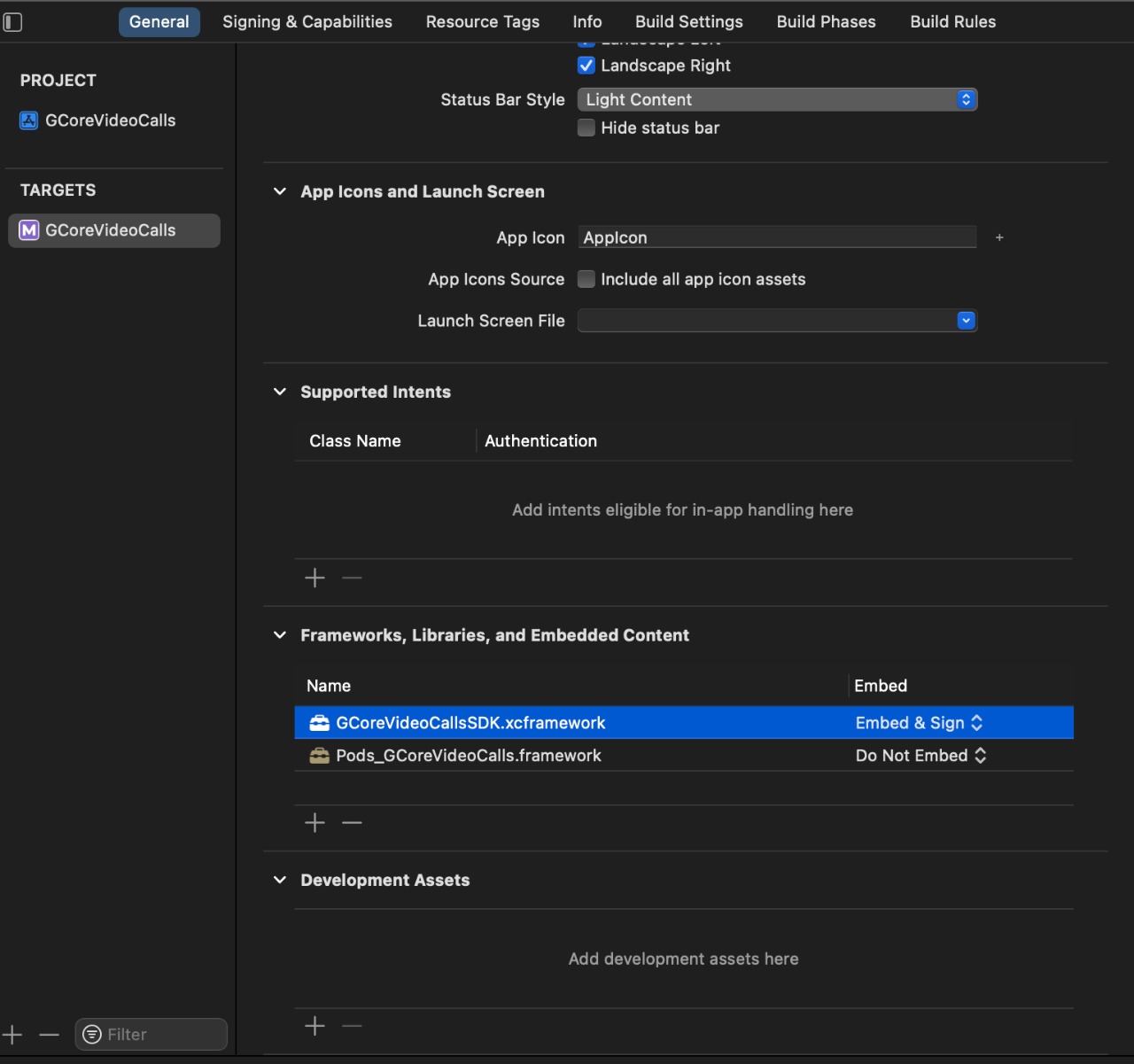The width and height of the screenshot is (1134, 1064).
Task: Open the Info tab
Action: [x=587, y=22]
